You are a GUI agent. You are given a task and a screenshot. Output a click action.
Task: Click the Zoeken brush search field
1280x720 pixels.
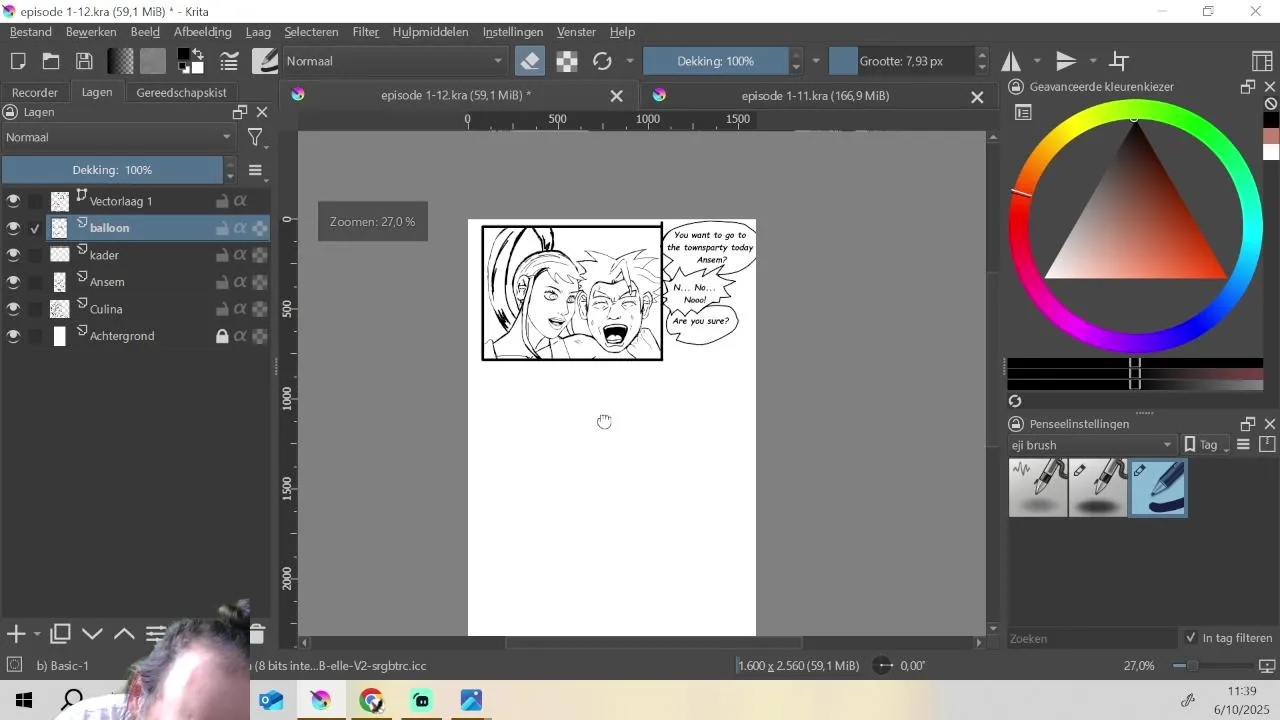click(1092, 638)
